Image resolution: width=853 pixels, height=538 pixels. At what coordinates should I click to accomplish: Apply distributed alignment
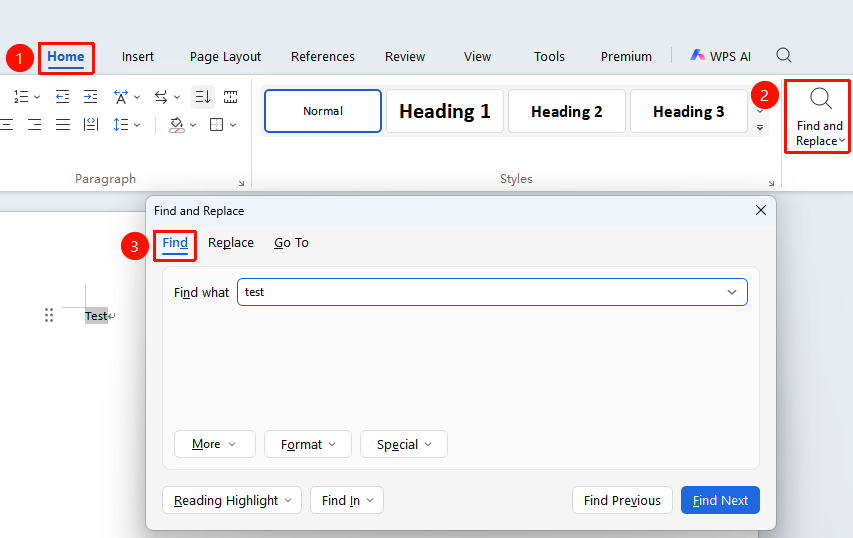pyautogui.click(x=91, y=125)
